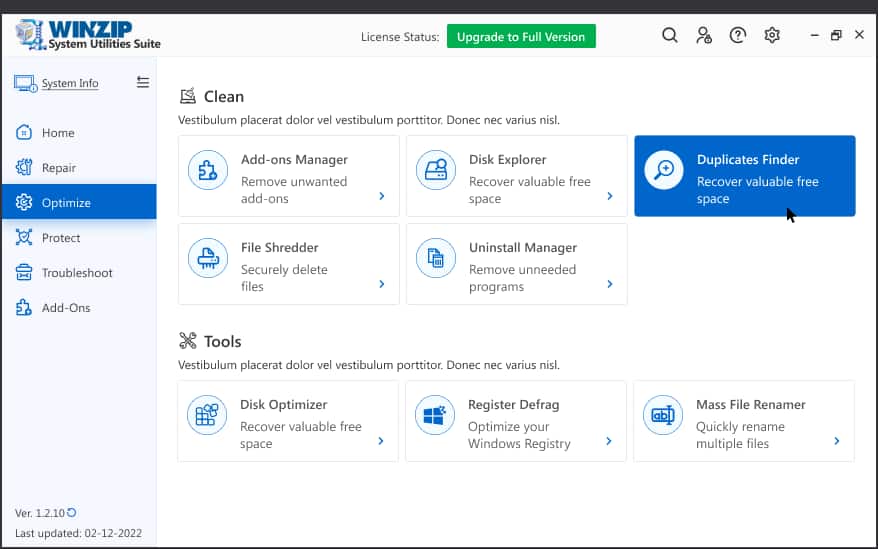The width and height of the screenshot is (878, 549).
Task: Restore down the WinZip window
Action: pyautogui.click(x=836, y=35)
